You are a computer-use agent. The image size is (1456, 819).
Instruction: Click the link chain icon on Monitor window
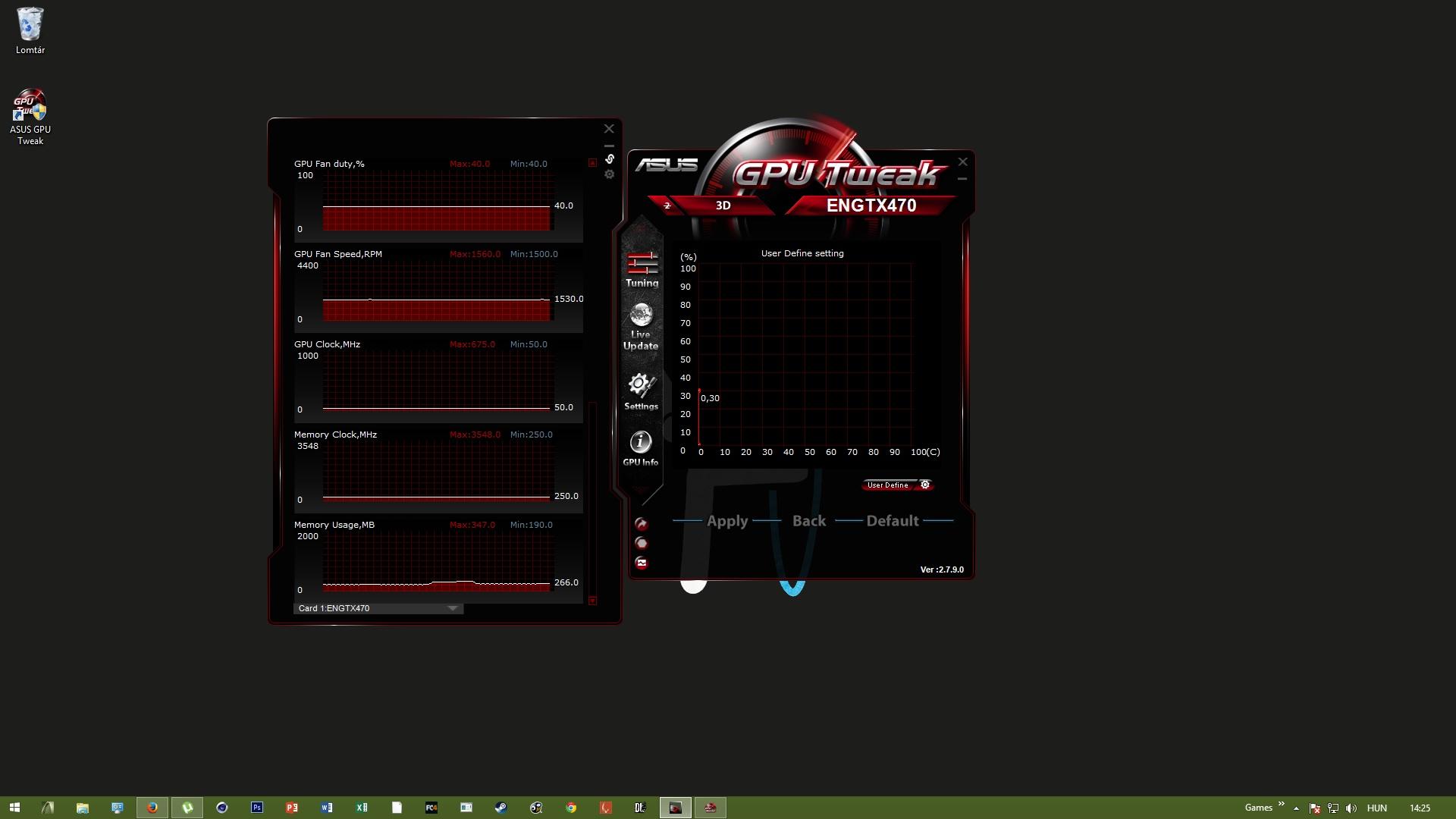pyautogui.click(x=609, y=159)
